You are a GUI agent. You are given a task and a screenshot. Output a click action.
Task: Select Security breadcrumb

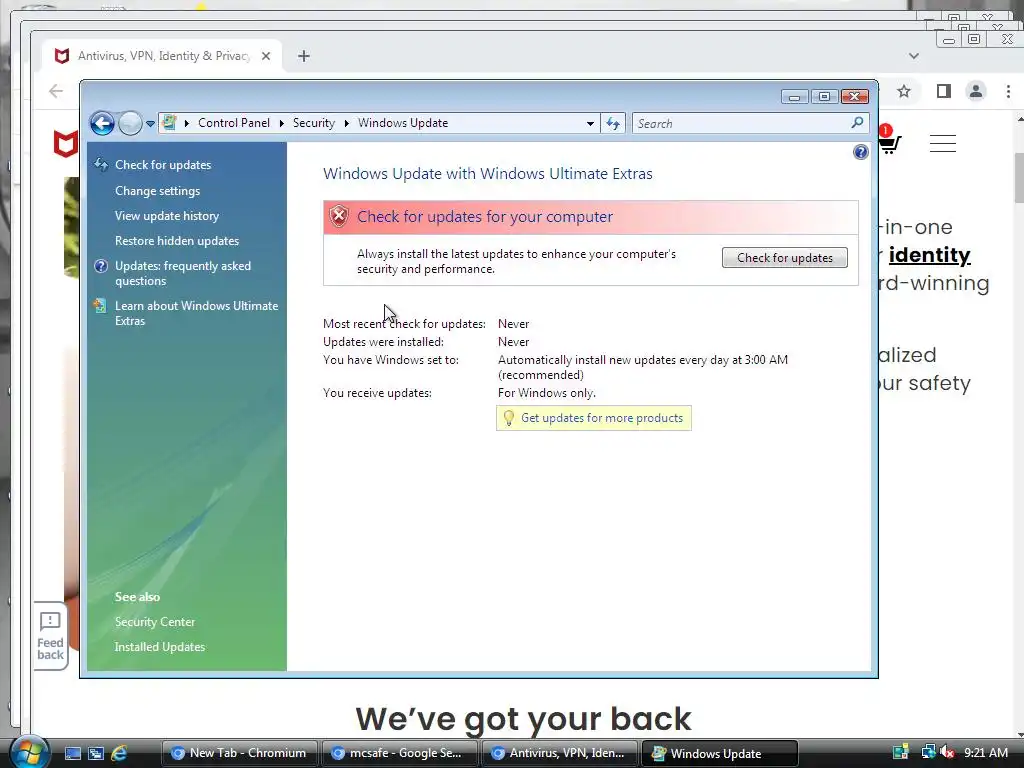click(x=313, y=123)
